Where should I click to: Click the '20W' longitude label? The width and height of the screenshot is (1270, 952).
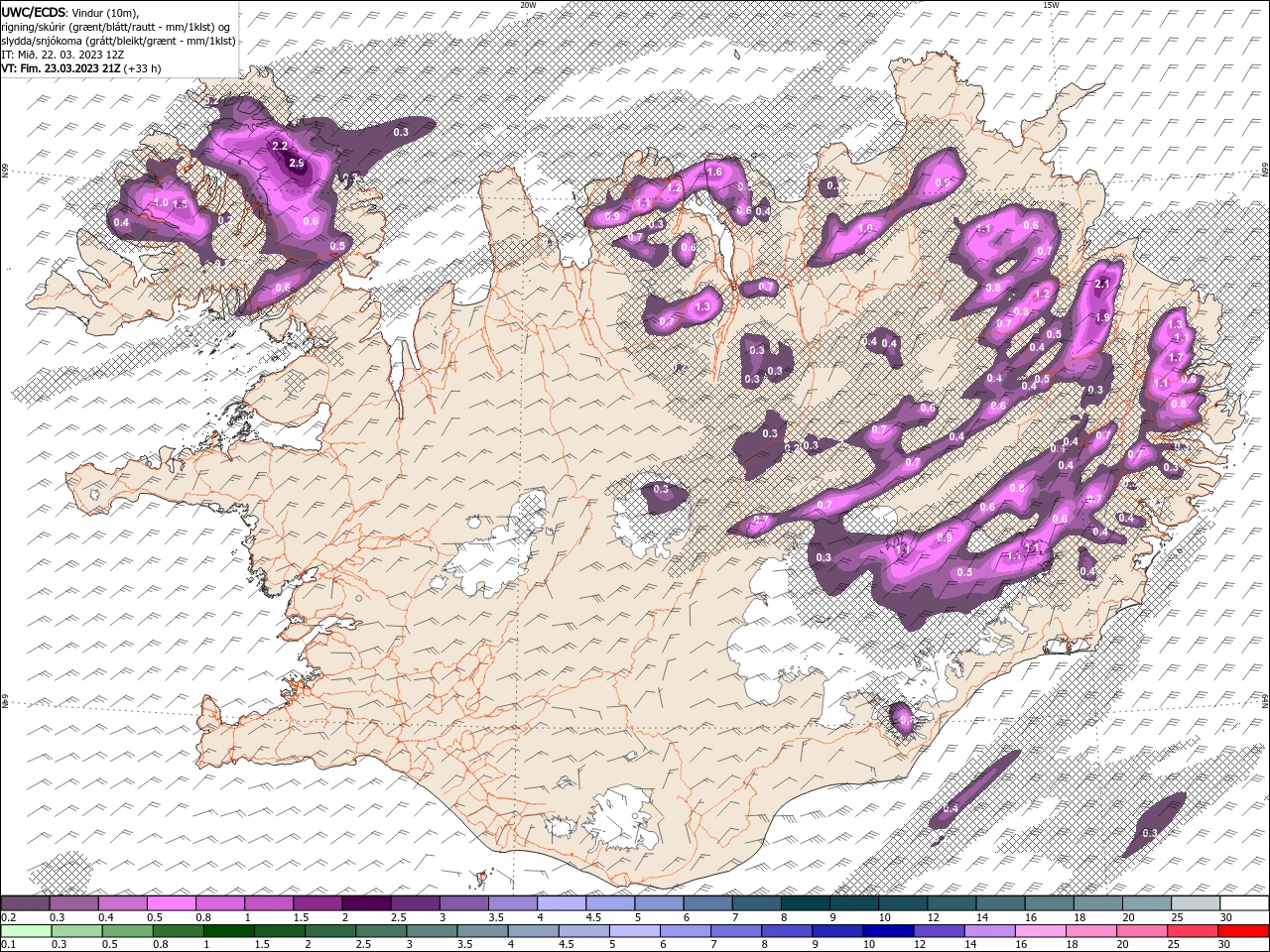click(528, 5)
